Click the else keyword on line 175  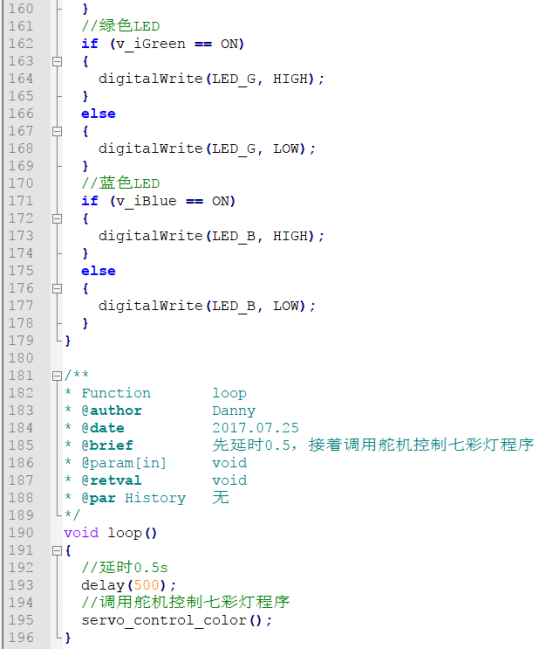[99, 271]
